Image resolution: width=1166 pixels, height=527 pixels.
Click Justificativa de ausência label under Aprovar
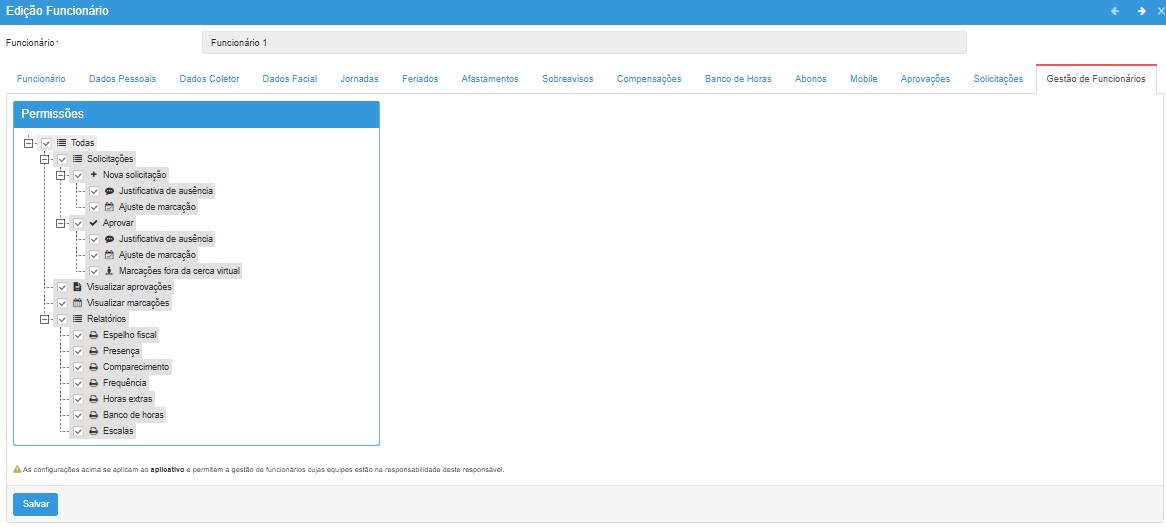pos(166,239)
